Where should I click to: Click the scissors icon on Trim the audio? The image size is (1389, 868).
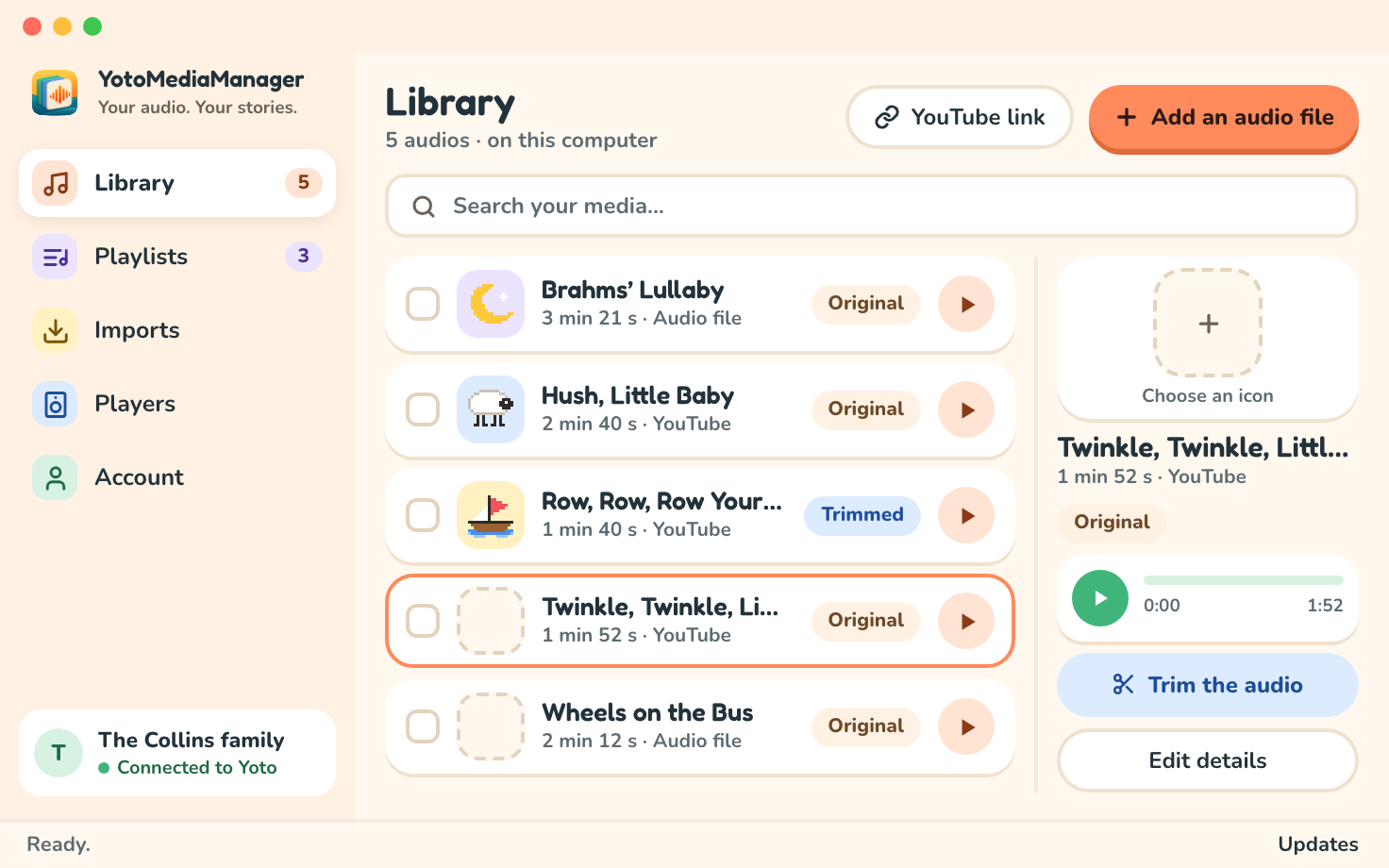1123,684
